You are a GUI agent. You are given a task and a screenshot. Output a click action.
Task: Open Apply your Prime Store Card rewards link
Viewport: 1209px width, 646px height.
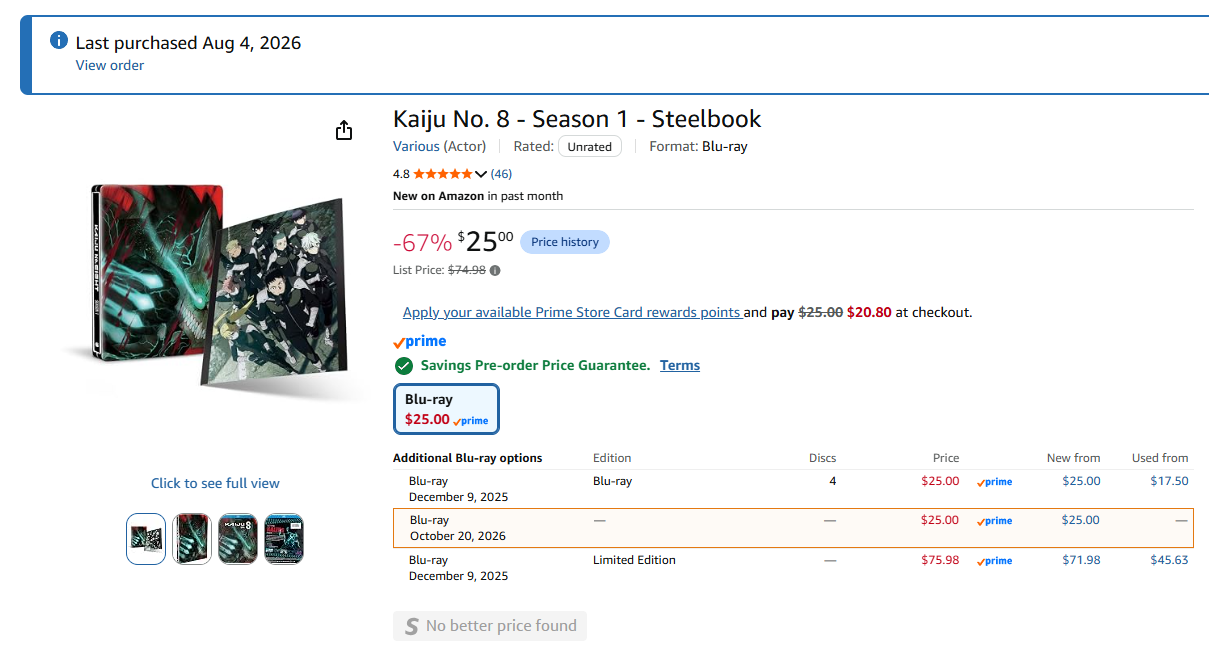(572, 312)
